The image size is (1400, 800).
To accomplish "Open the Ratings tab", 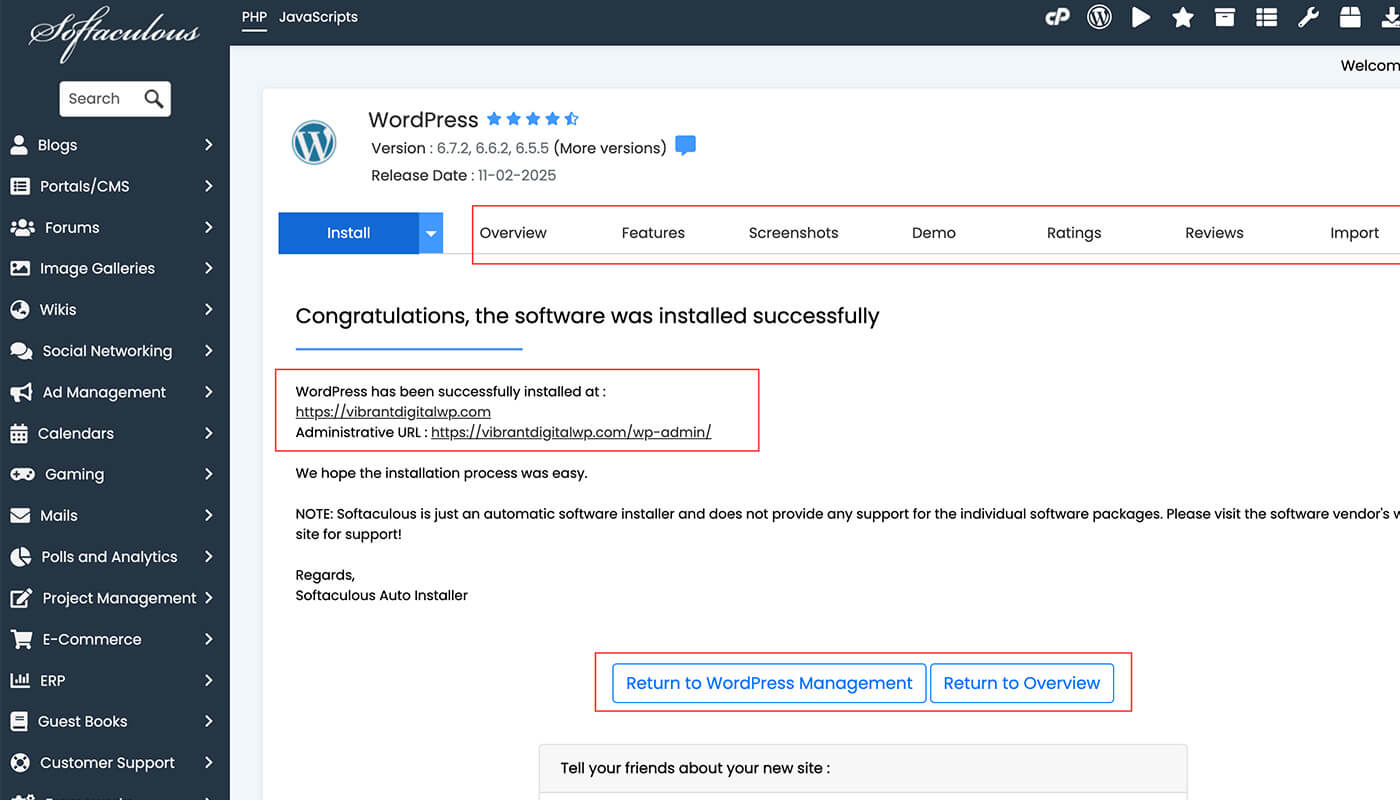I will tap(1074, 233).
